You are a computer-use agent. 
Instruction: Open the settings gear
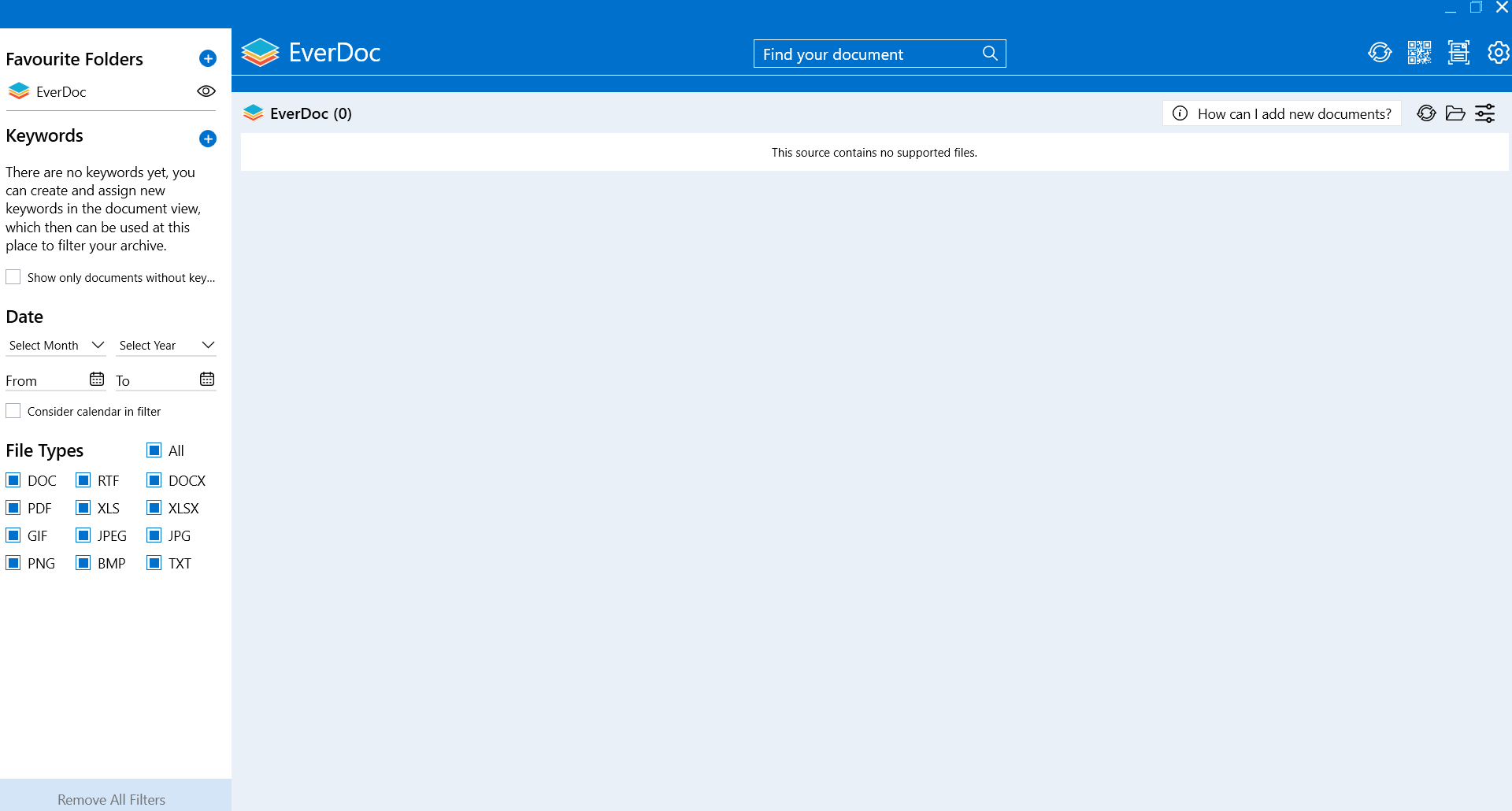tap(1498, 53)
